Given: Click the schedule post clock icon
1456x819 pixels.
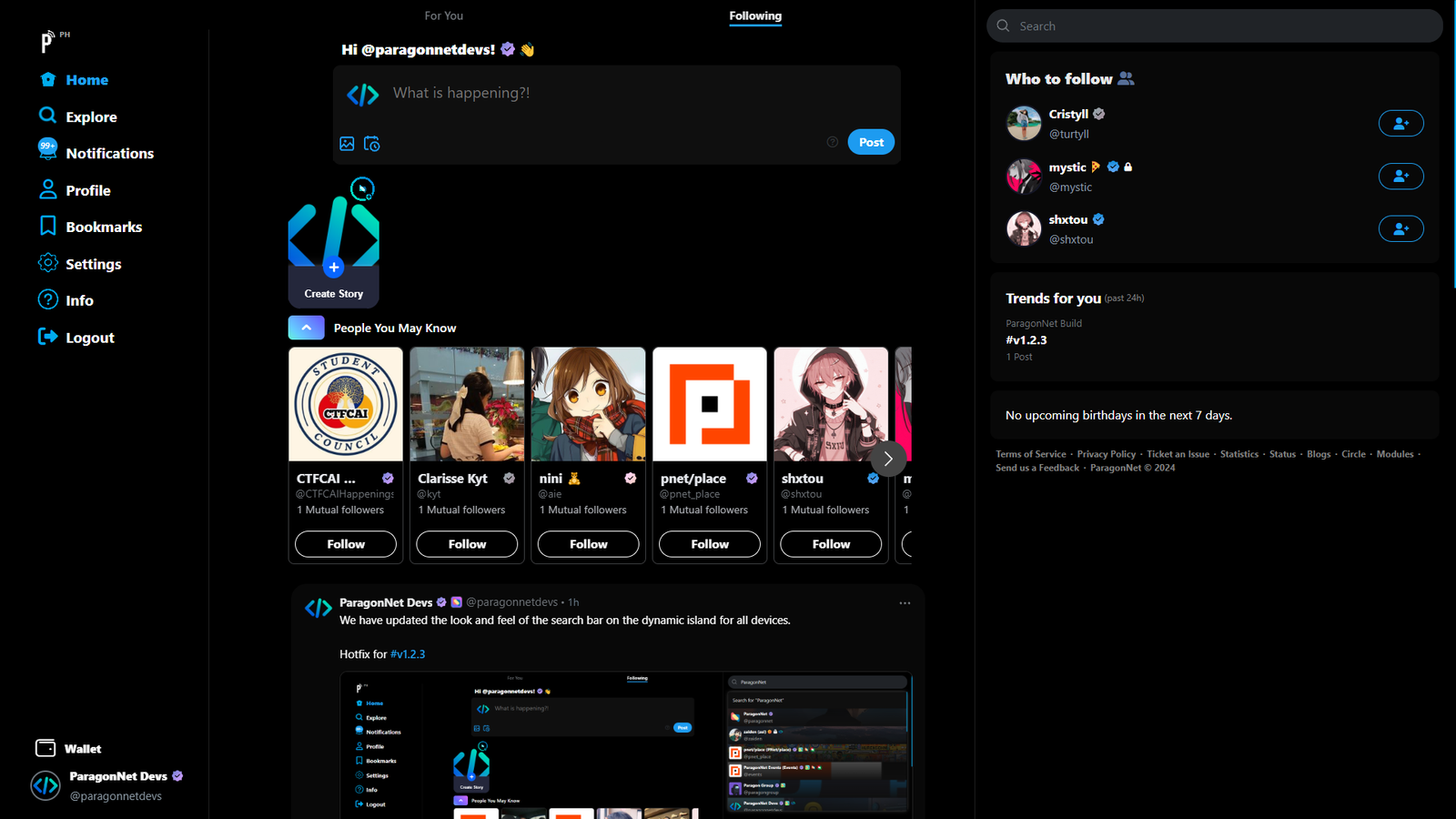Looking at the screenshot, I should (x=372, y=144).
